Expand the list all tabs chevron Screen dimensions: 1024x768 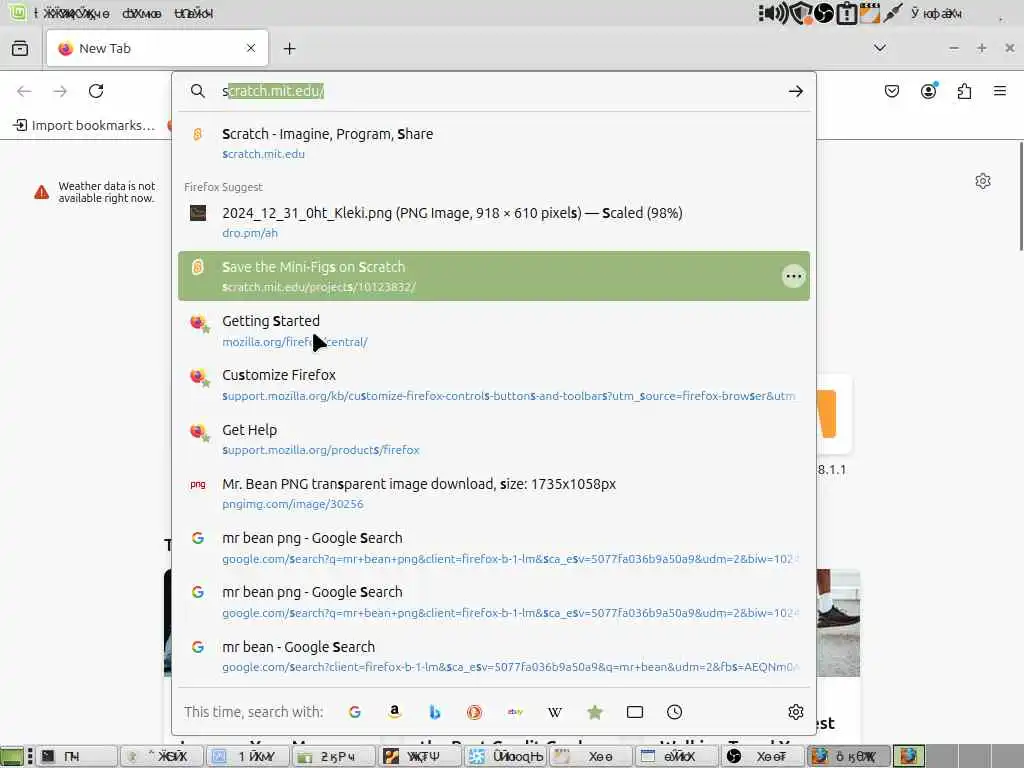[x=880, y=48]
